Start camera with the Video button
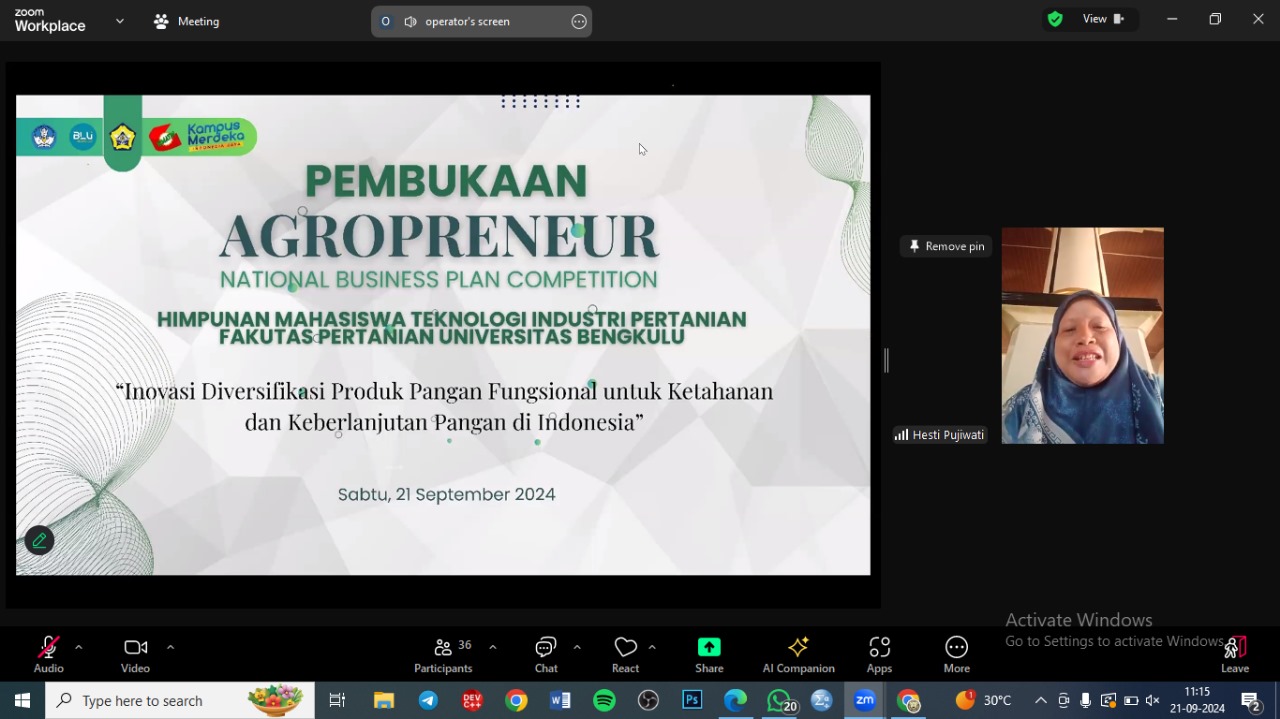The width and height of the screenshot is (1280, 719). (135, 655)
